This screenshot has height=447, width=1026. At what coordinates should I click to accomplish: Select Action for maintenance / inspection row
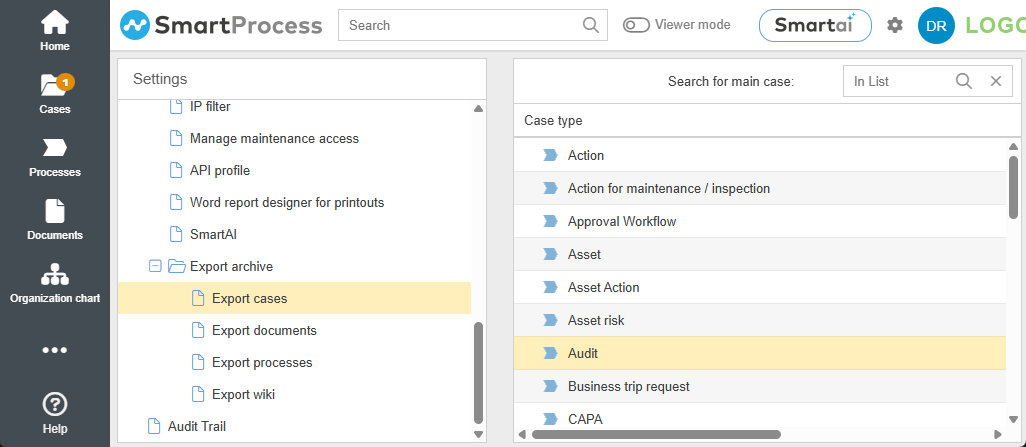coord(760,188)
